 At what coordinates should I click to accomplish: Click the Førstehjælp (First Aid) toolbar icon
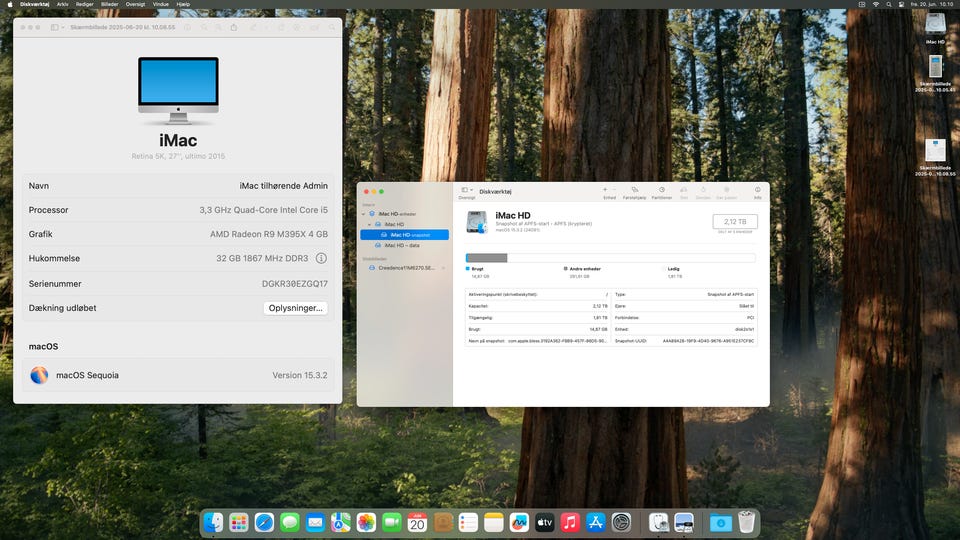coord(634,191)
